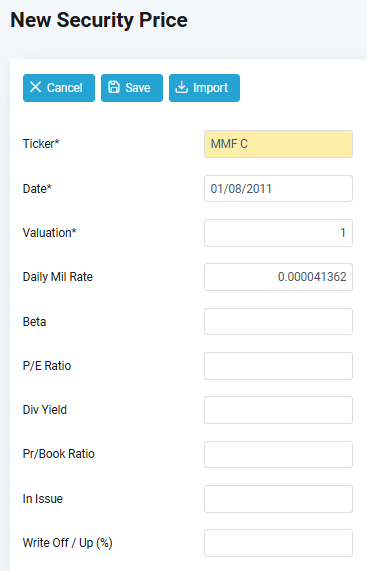The width and height of the screenshot is (367, 571).
Task: Edit the Daily Mil Rate value
Action: [278, 277]
